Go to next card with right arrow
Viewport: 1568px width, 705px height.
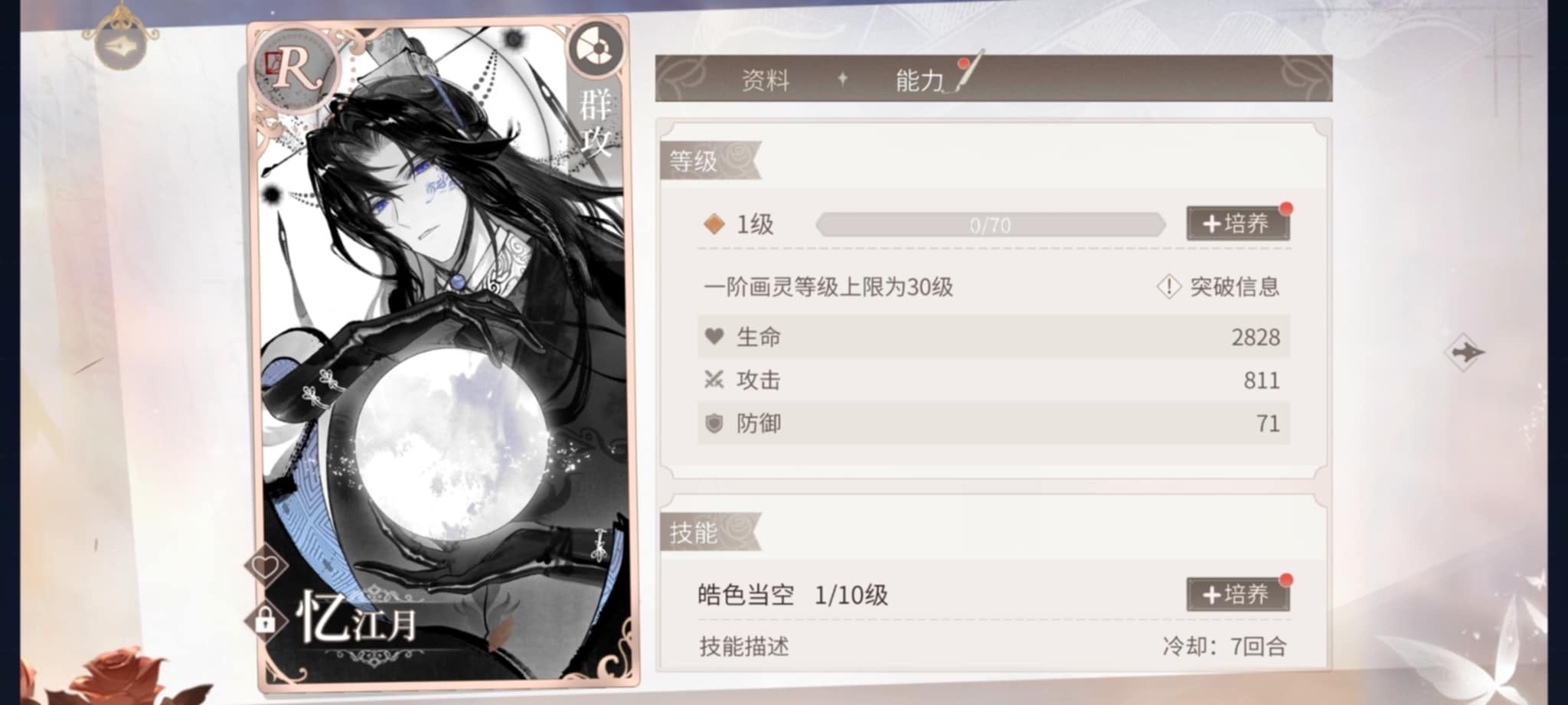click(1465, 353)
